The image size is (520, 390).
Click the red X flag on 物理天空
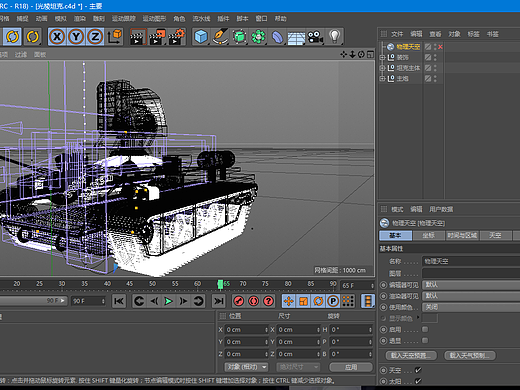440,47
